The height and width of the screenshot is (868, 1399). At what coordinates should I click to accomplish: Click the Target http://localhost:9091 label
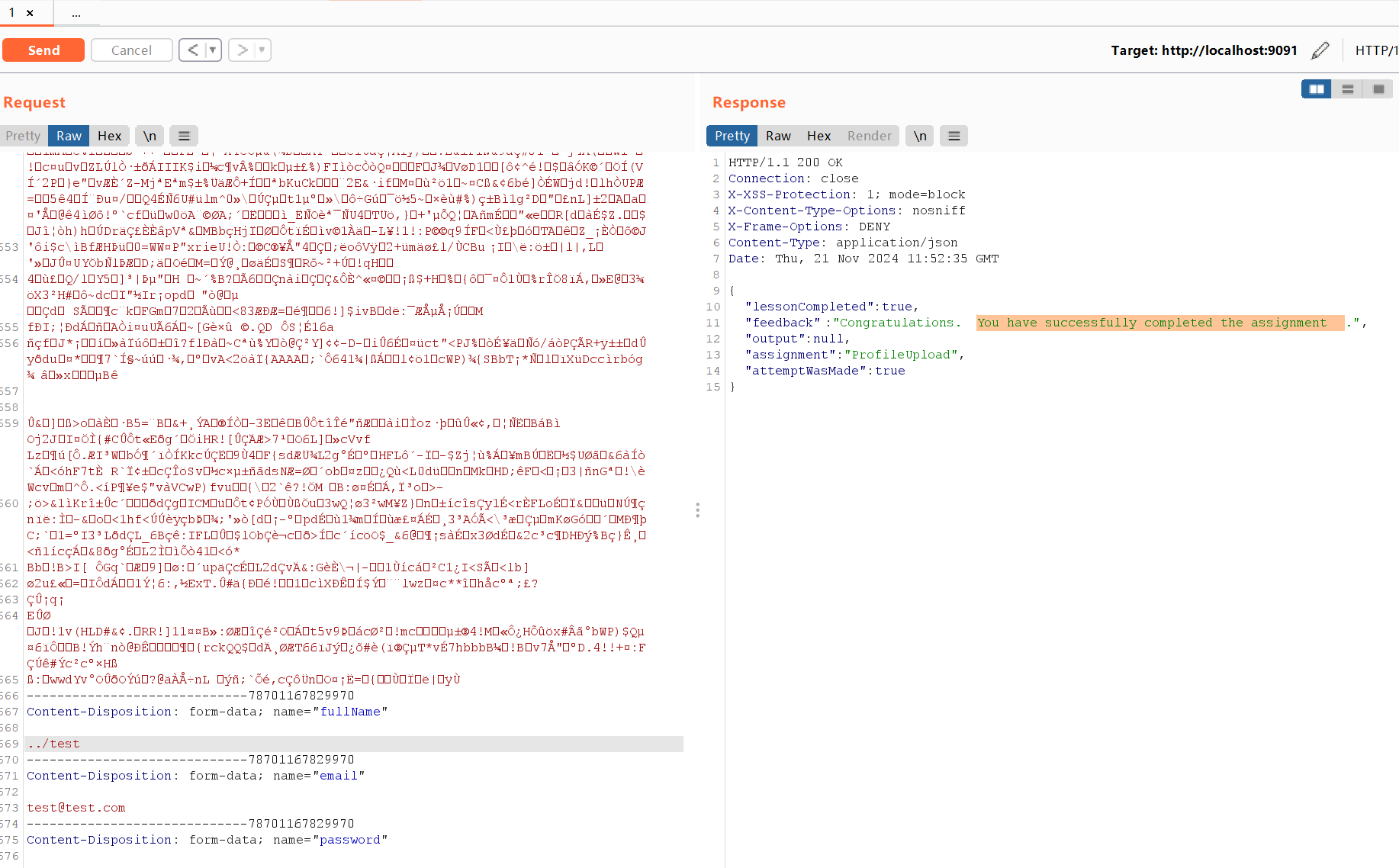[x=1204, y=50]
